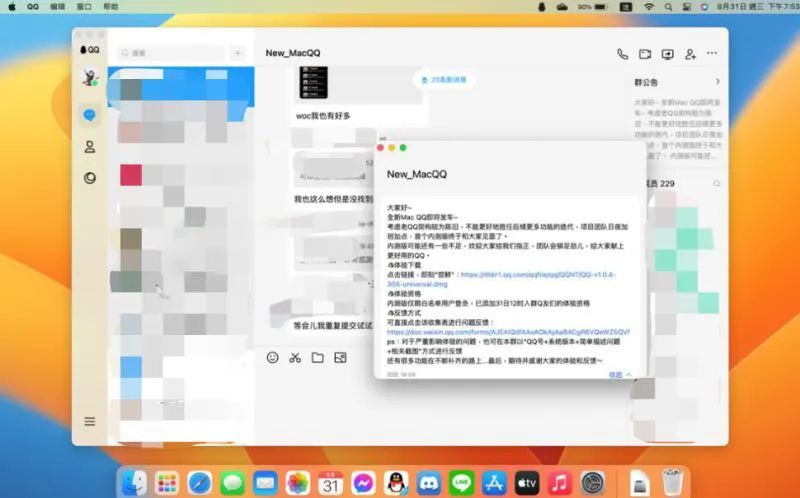
Task: Open Mail from the Dock
Action: (x=265, y=482)
